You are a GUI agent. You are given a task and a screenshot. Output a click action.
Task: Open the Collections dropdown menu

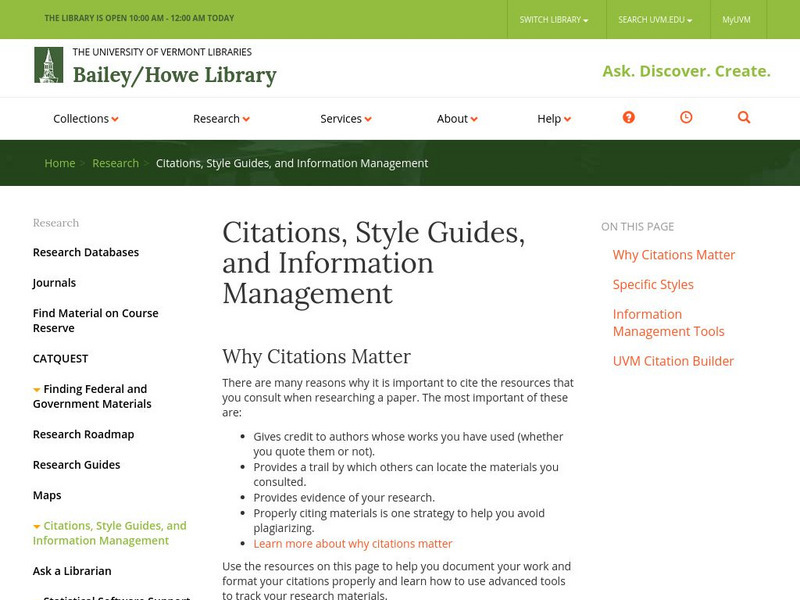[86, 119]
